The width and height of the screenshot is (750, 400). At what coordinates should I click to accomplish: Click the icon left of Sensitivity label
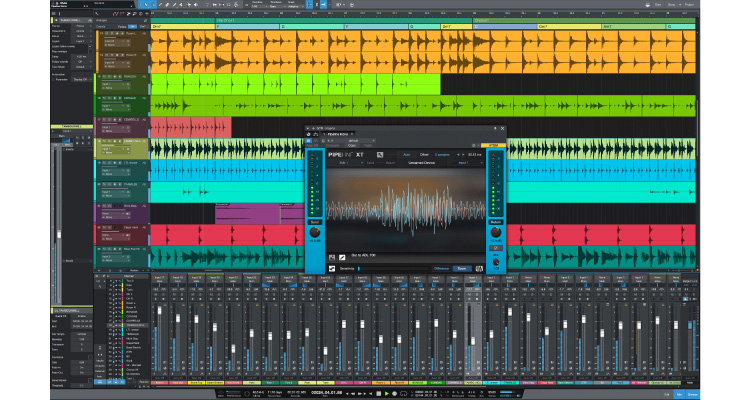332,269
